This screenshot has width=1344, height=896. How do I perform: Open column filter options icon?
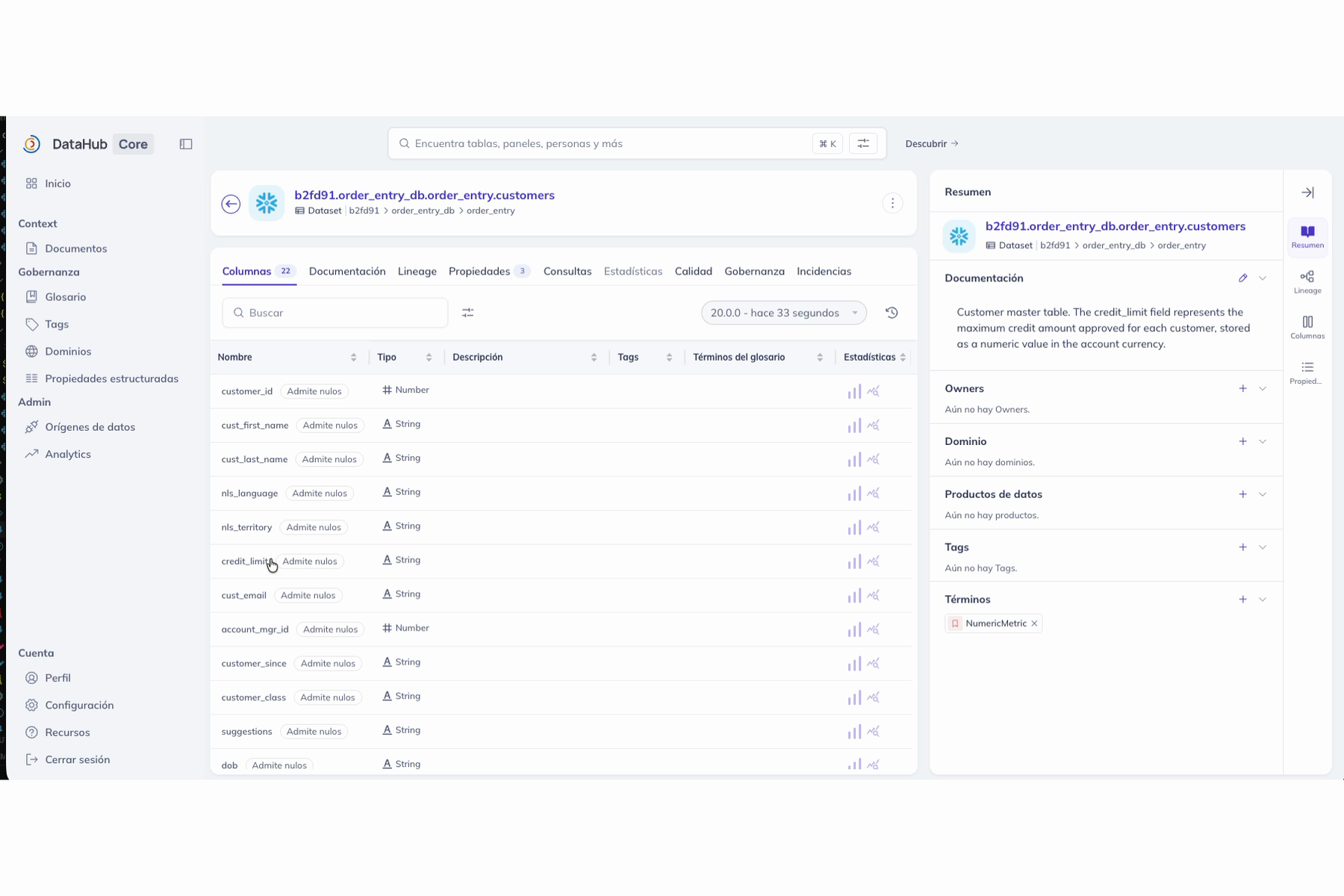click(467, 313)
